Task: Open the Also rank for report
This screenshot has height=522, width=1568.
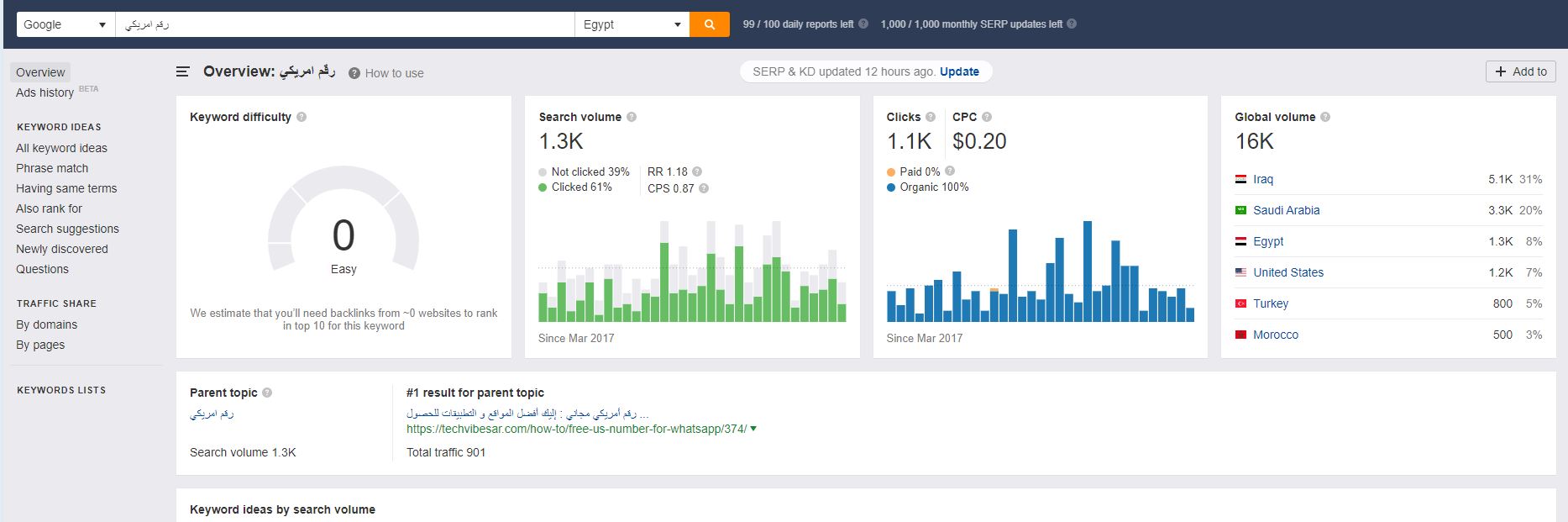Action: 49,208
